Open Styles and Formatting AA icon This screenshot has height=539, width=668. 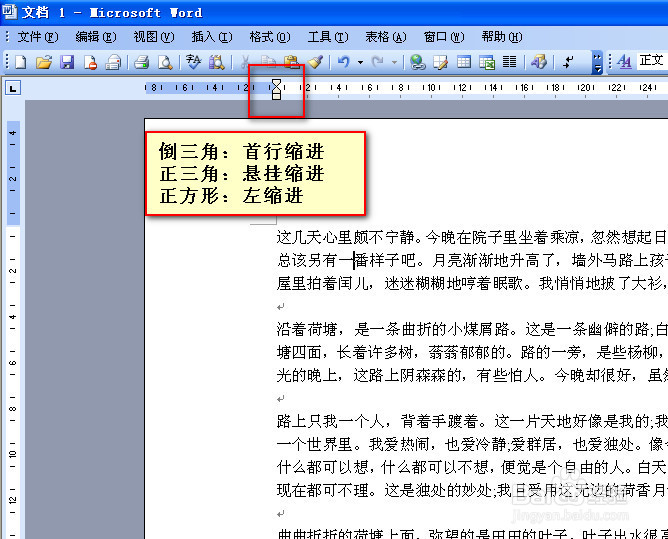(x=624, y=62)
